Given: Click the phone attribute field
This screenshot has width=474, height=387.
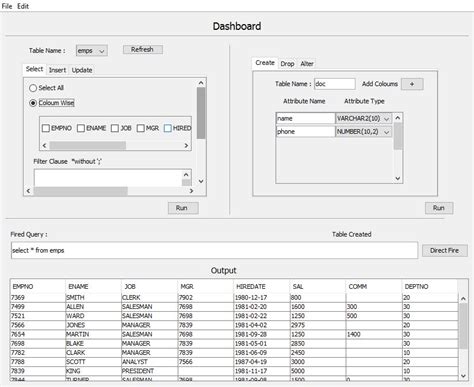Looking at the screenshot, I should pyautogui.click(x=305, y=132).
